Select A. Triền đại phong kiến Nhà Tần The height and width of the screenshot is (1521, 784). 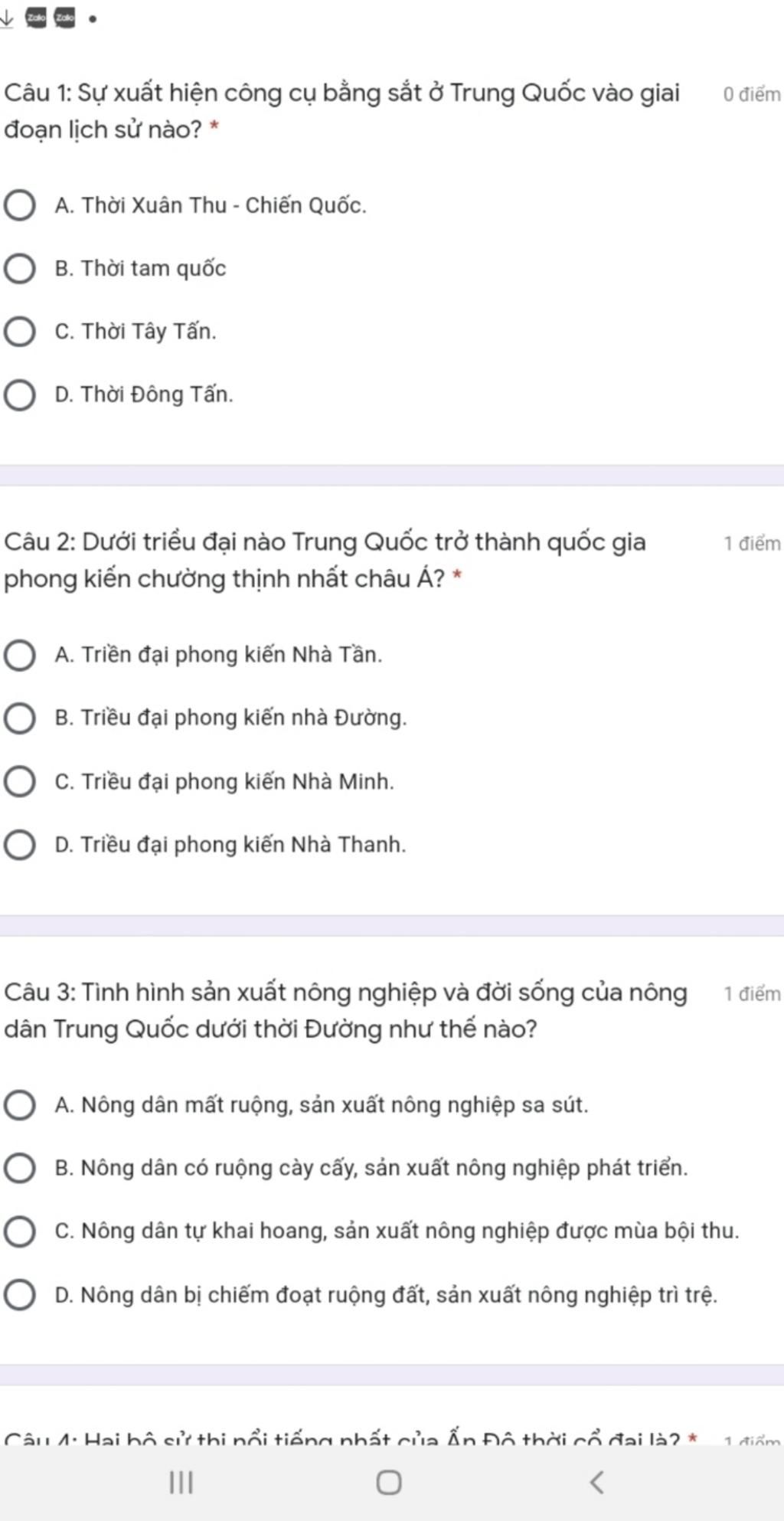pos(193,656)
